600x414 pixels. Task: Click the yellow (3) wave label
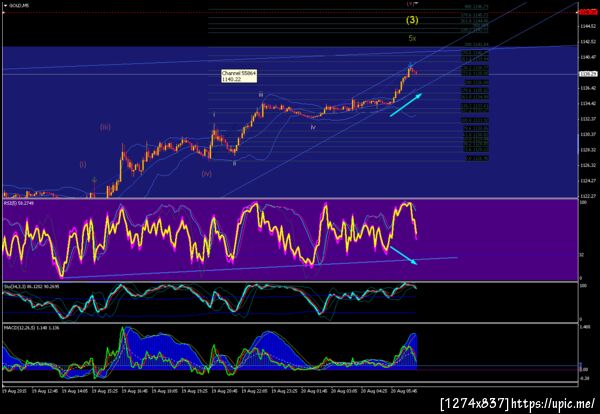[x=412, y=20]
